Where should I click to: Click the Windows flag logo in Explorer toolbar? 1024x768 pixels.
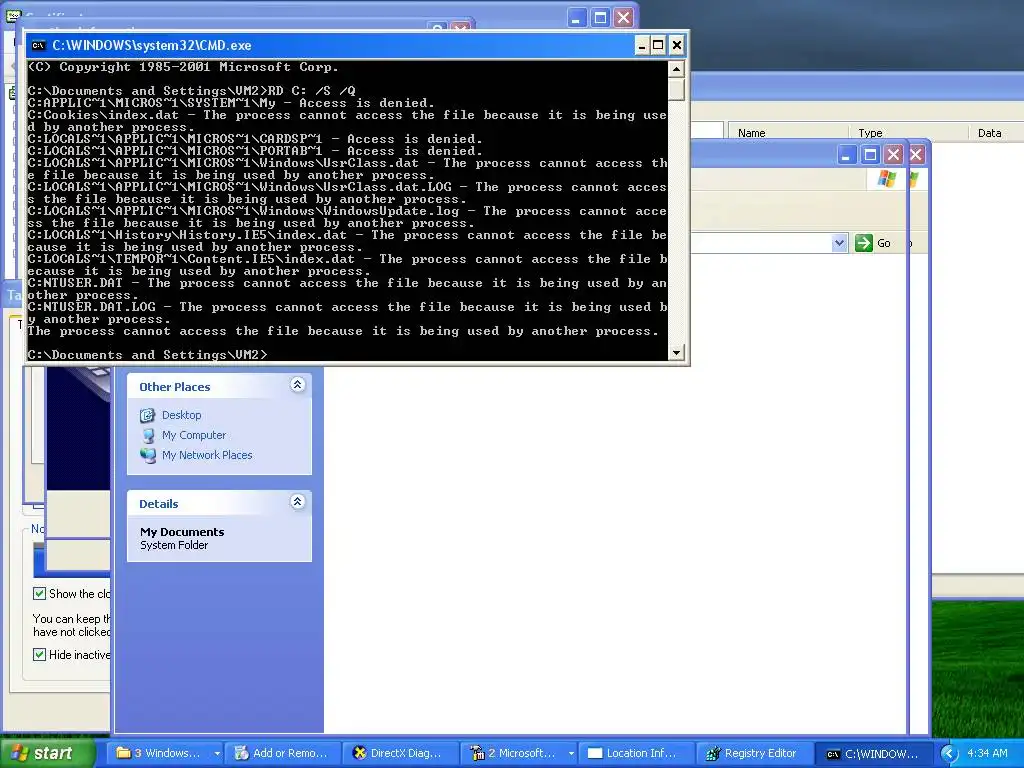(887, 178)
